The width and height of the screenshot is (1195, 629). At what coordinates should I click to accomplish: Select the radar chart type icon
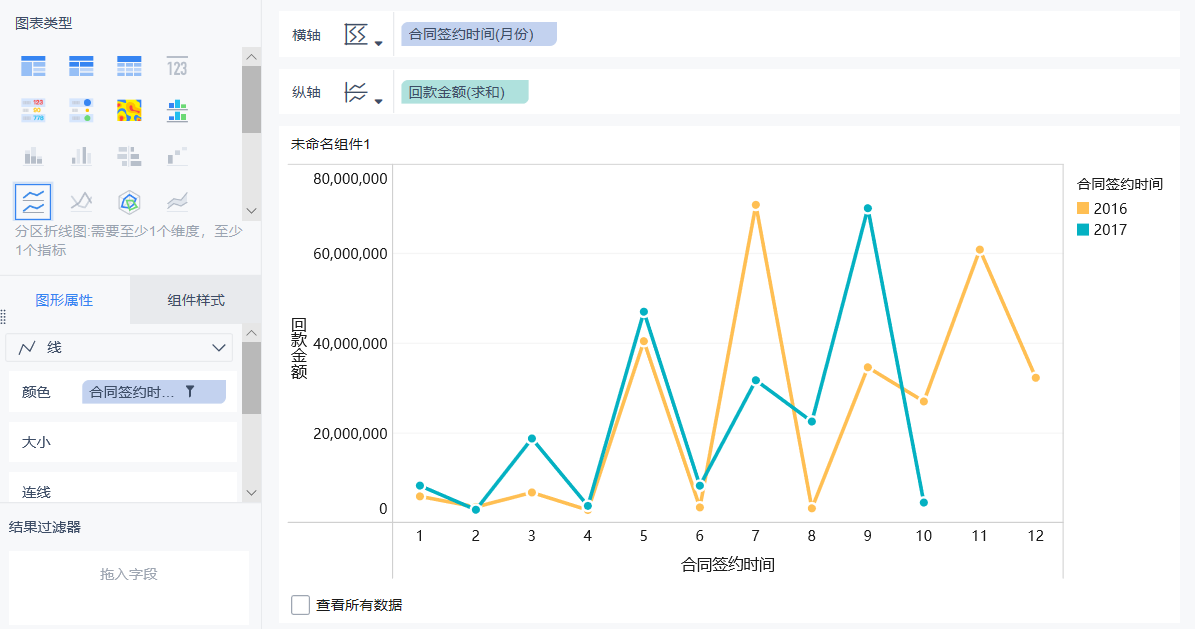point(129,202)
